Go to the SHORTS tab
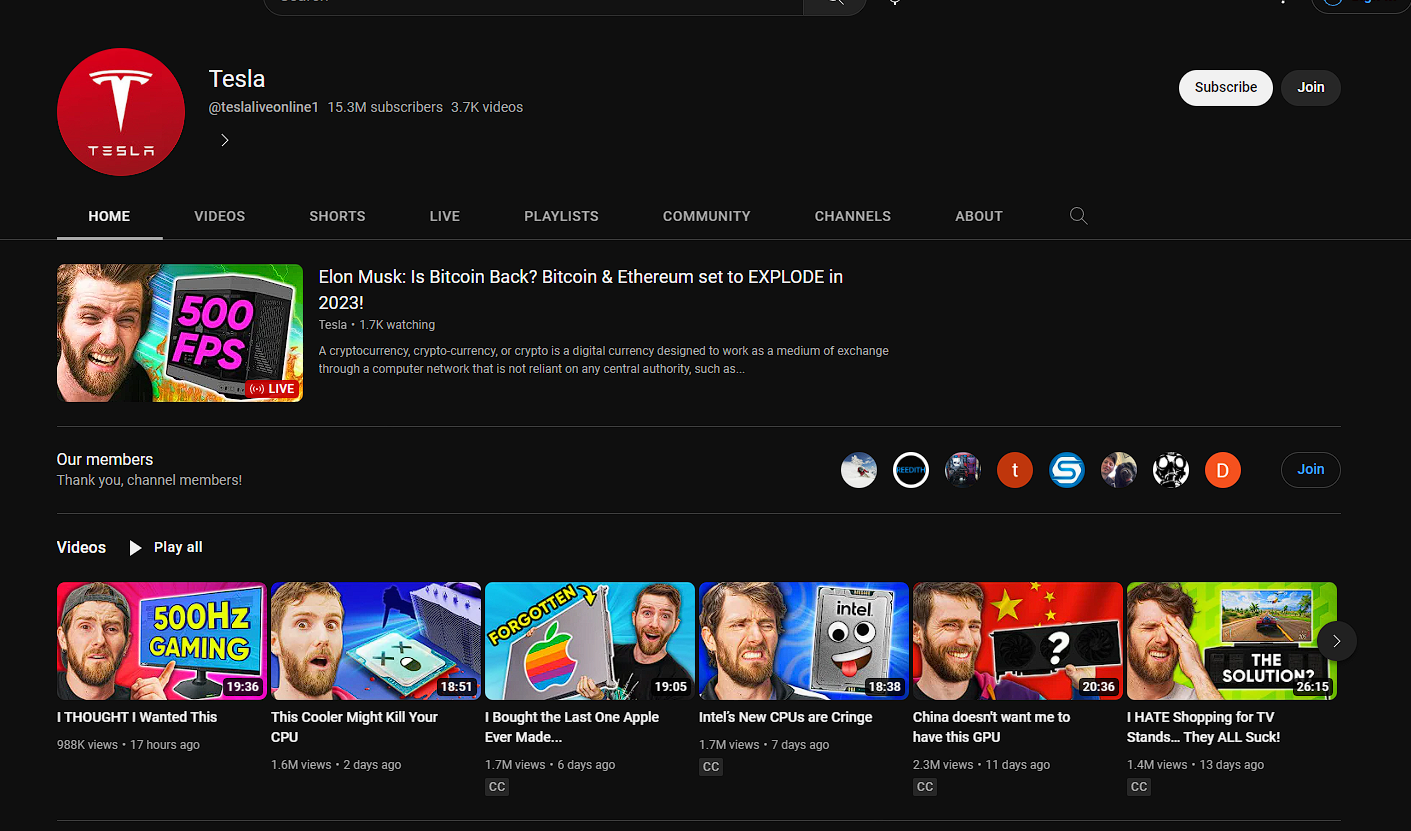This screenshot has height=831, width=1411. pyautogui.click(x=337, y=216)
